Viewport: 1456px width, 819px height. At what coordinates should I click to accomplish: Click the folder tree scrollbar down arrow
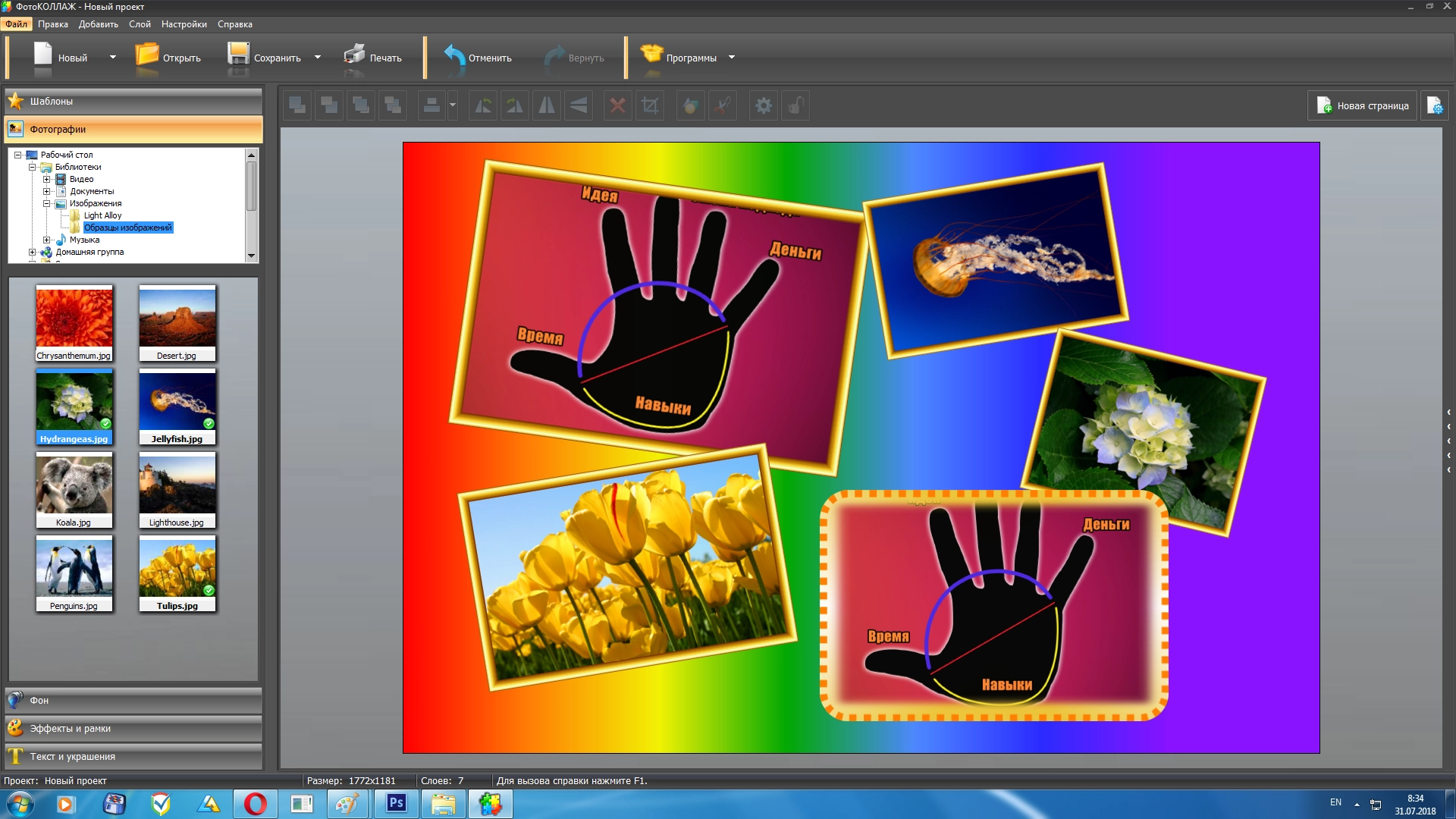tap(251, 256)
